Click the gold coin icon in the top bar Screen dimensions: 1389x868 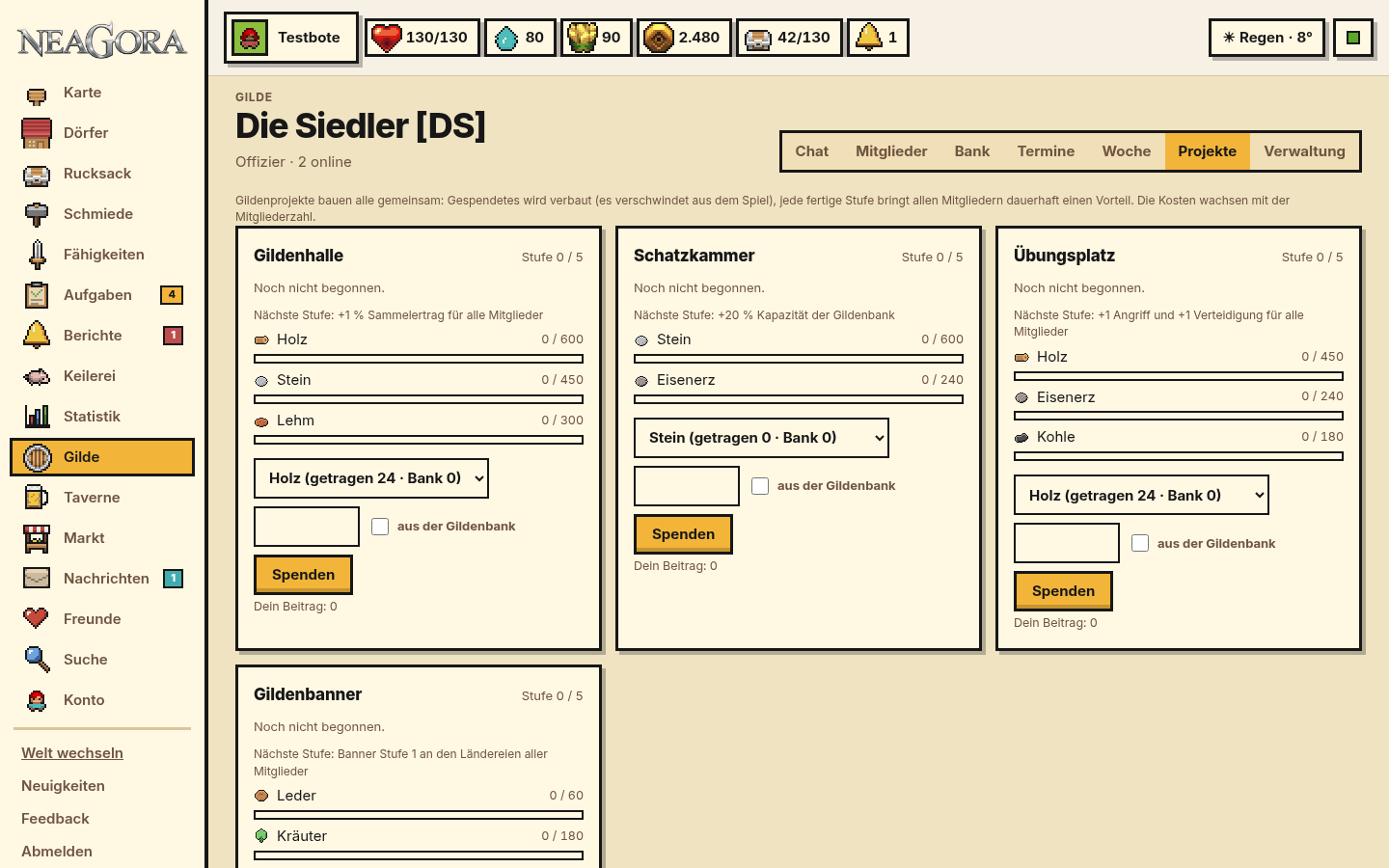click(x=659, y=38)
